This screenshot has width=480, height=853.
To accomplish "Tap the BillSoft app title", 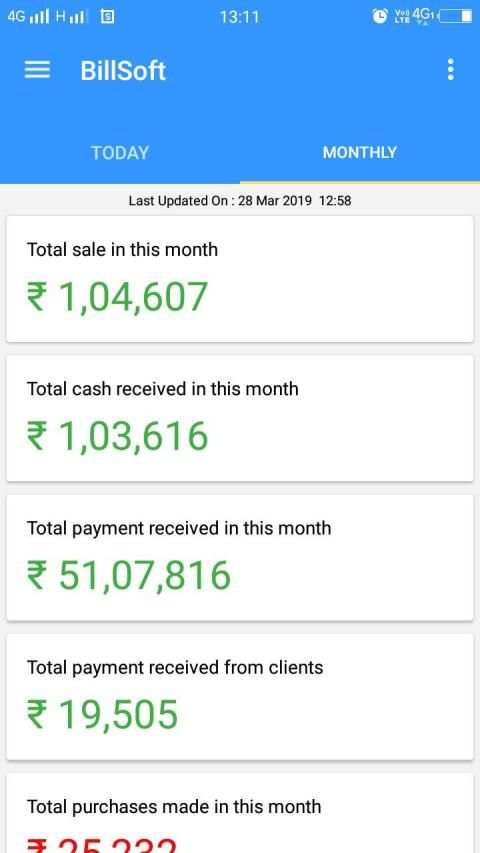I will tap(123, 71).
